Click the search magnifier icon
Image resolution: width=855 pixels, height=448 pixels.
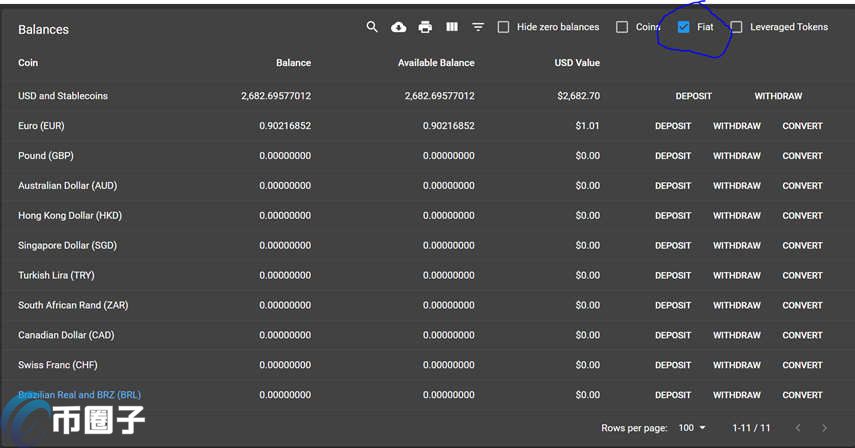pos(372,27)
